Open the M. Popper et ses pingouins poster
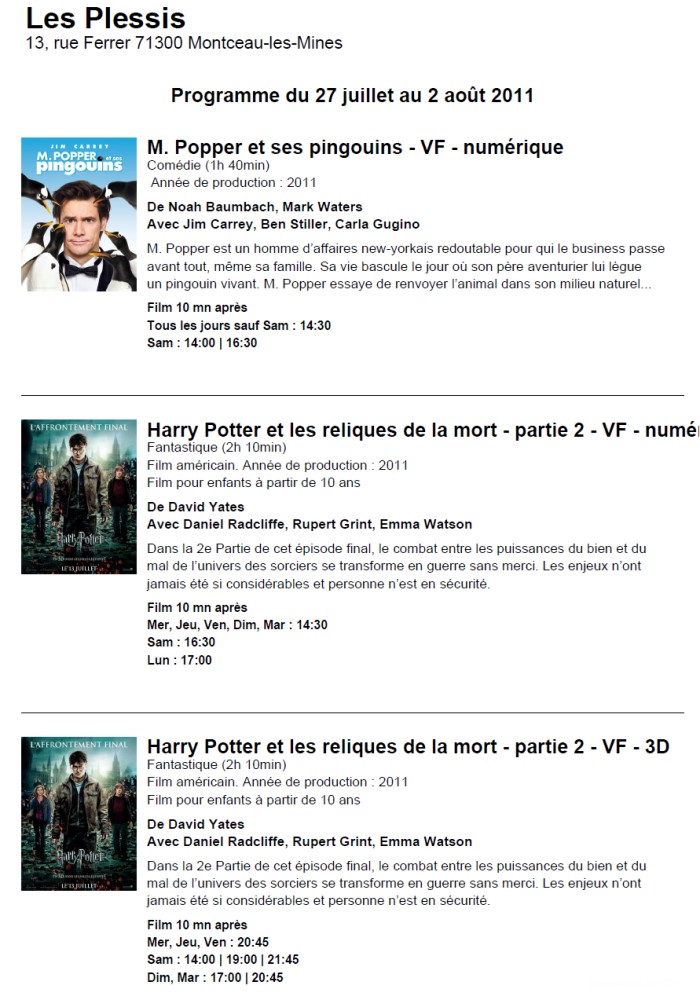This screenshot has width=700, height=1000. (x=78, y=214)
